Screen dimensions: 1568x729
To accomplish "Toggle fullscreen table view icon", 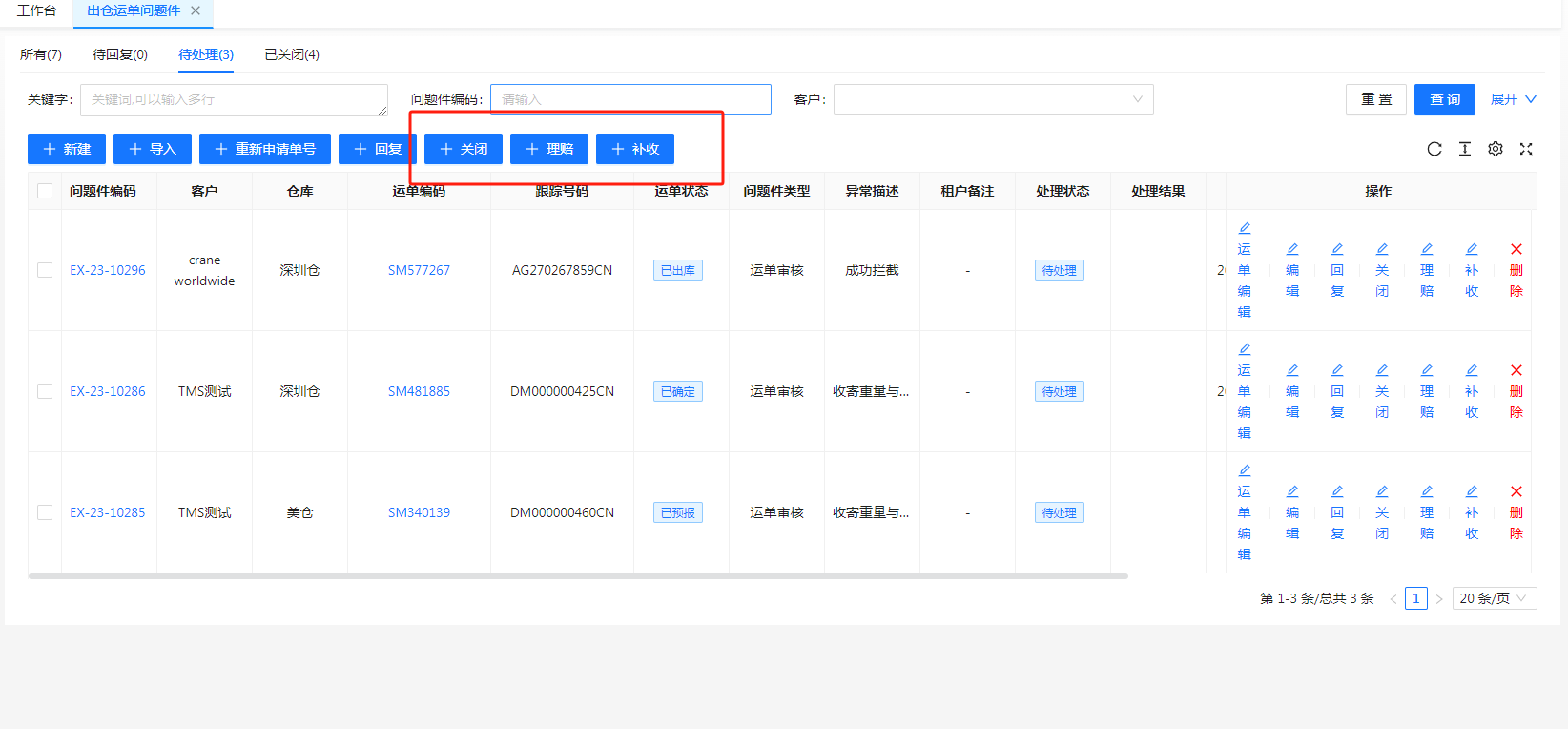I will pyautogui.click(x=1525, y=149).
